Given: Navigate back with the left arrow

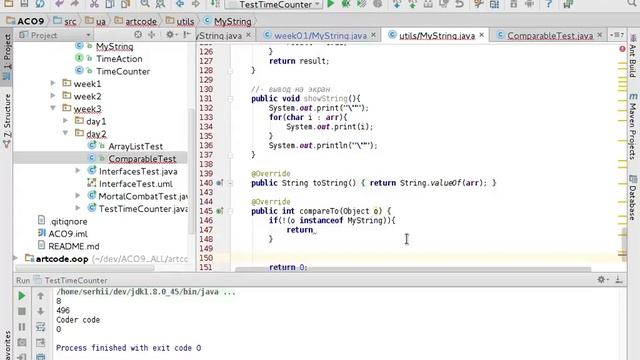Looking at the screenshot, I should (180, 4).
